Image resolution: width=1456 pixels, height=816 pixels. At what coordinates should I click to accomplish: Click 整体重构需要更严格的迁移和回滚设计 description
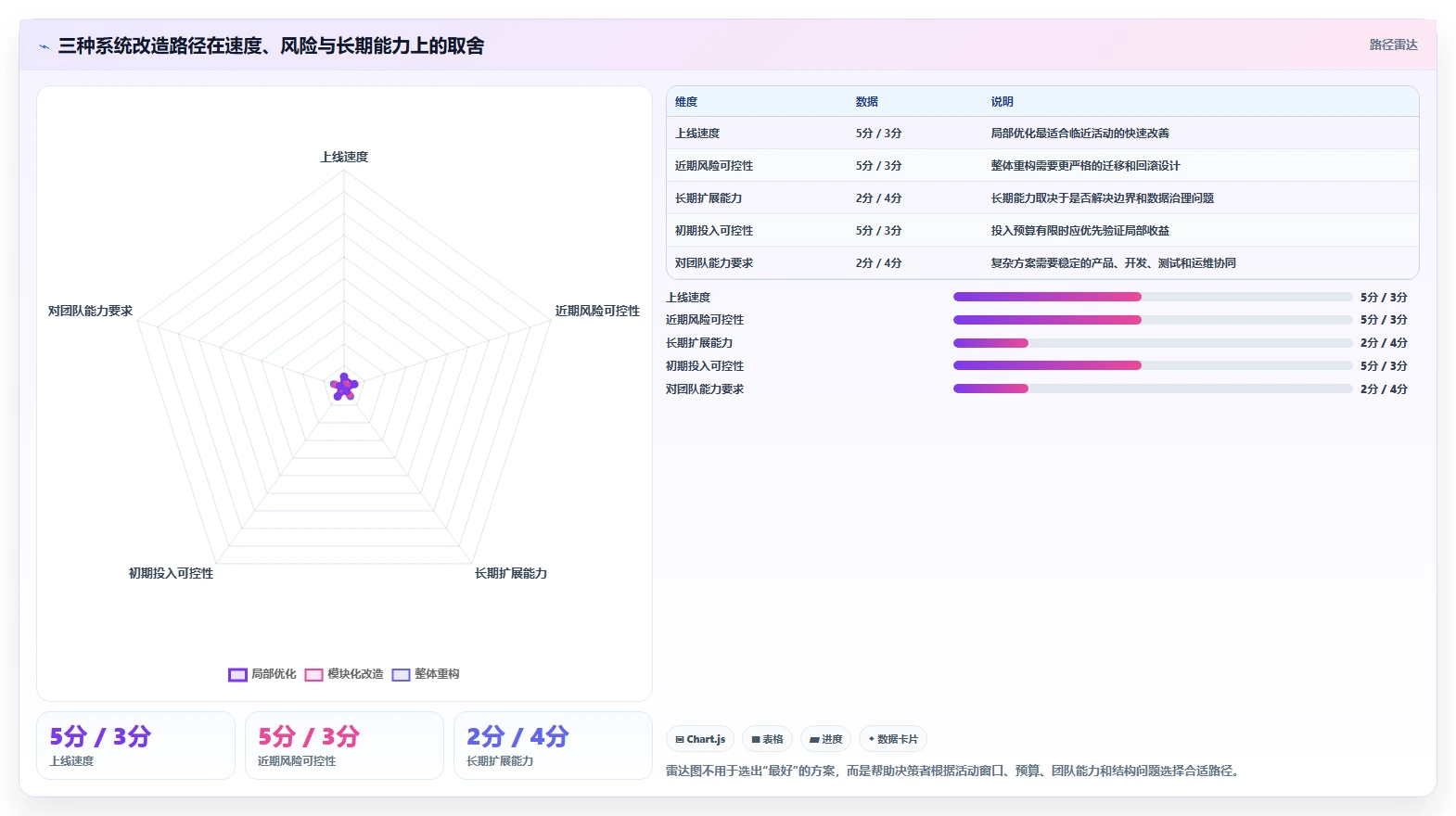click(x=1086, y=166)
